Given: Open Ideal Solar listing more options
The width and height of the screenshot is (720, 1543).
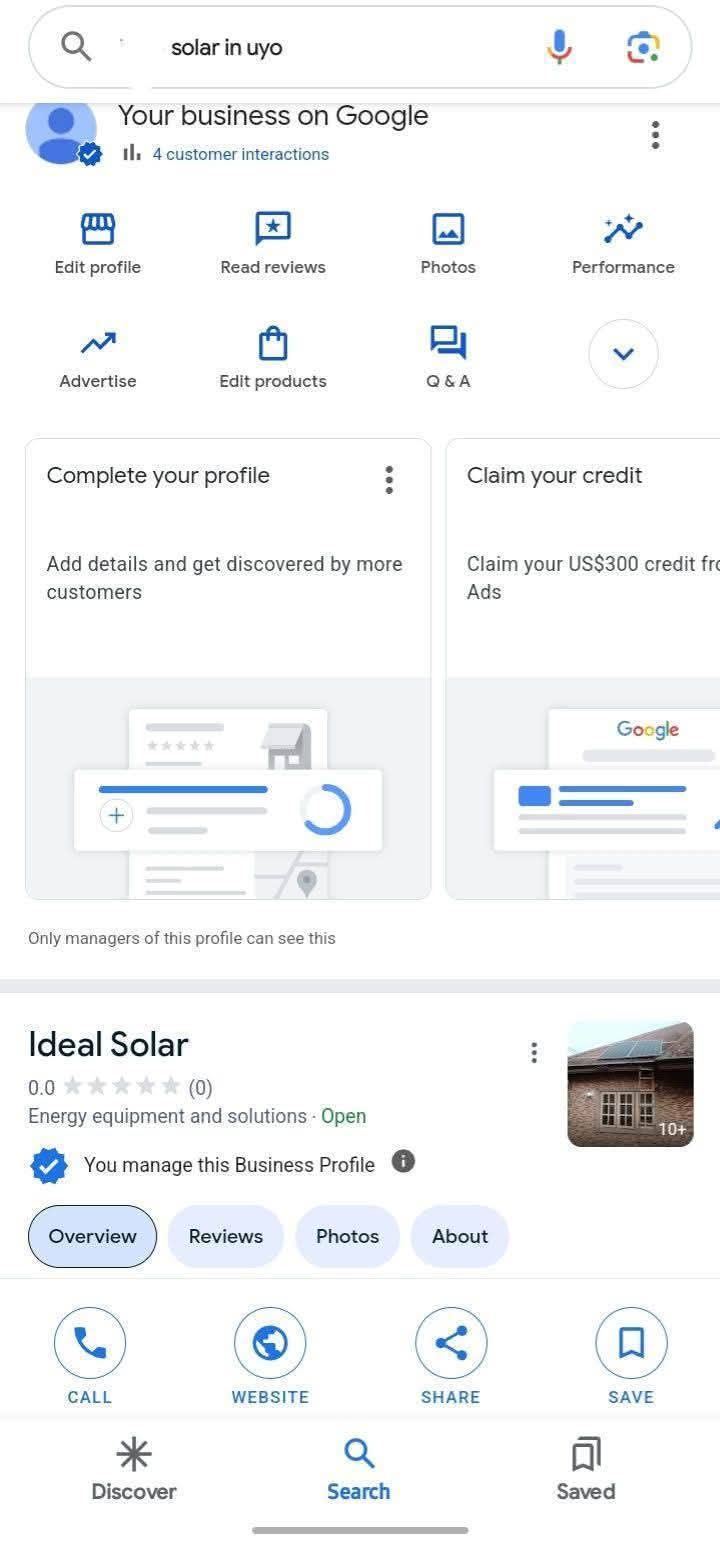Looking at the screenshot, I should pos(534,1052).
